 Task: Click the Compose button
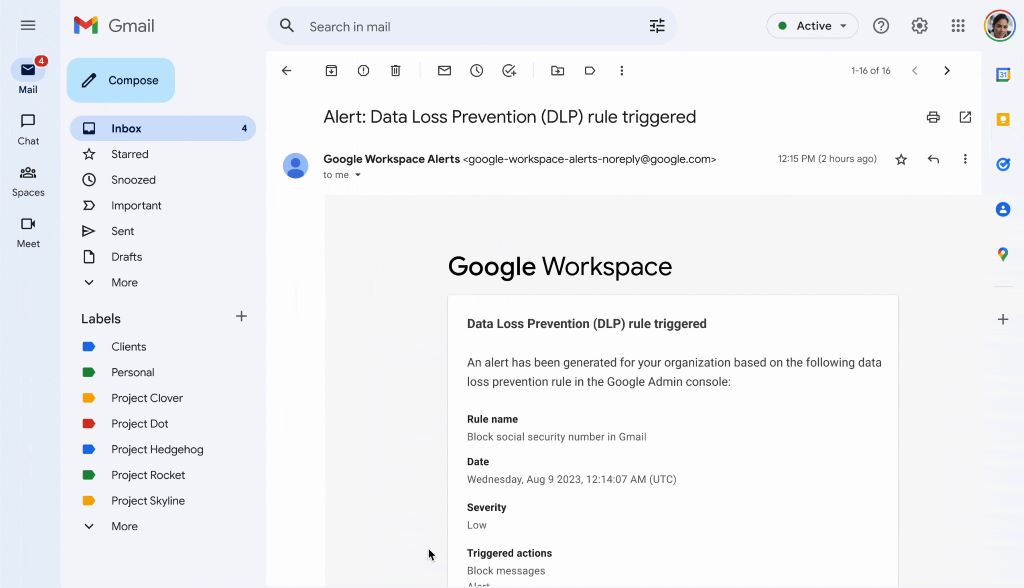(x=121, y=80)
